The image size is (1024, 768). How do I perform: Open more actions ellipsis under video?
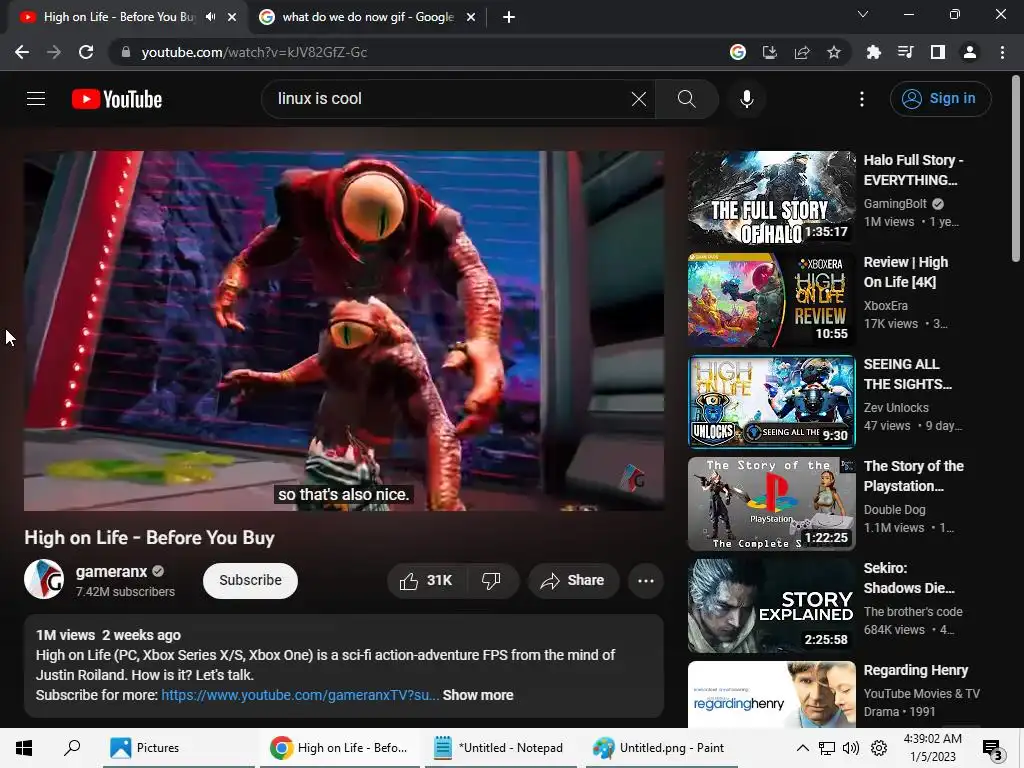(x=646, y=581)
